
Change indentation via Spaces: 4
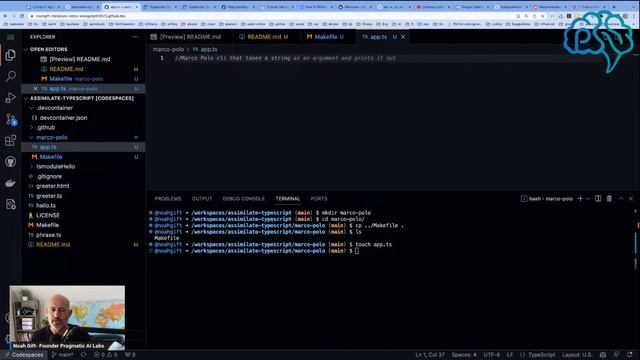point(464,355)
